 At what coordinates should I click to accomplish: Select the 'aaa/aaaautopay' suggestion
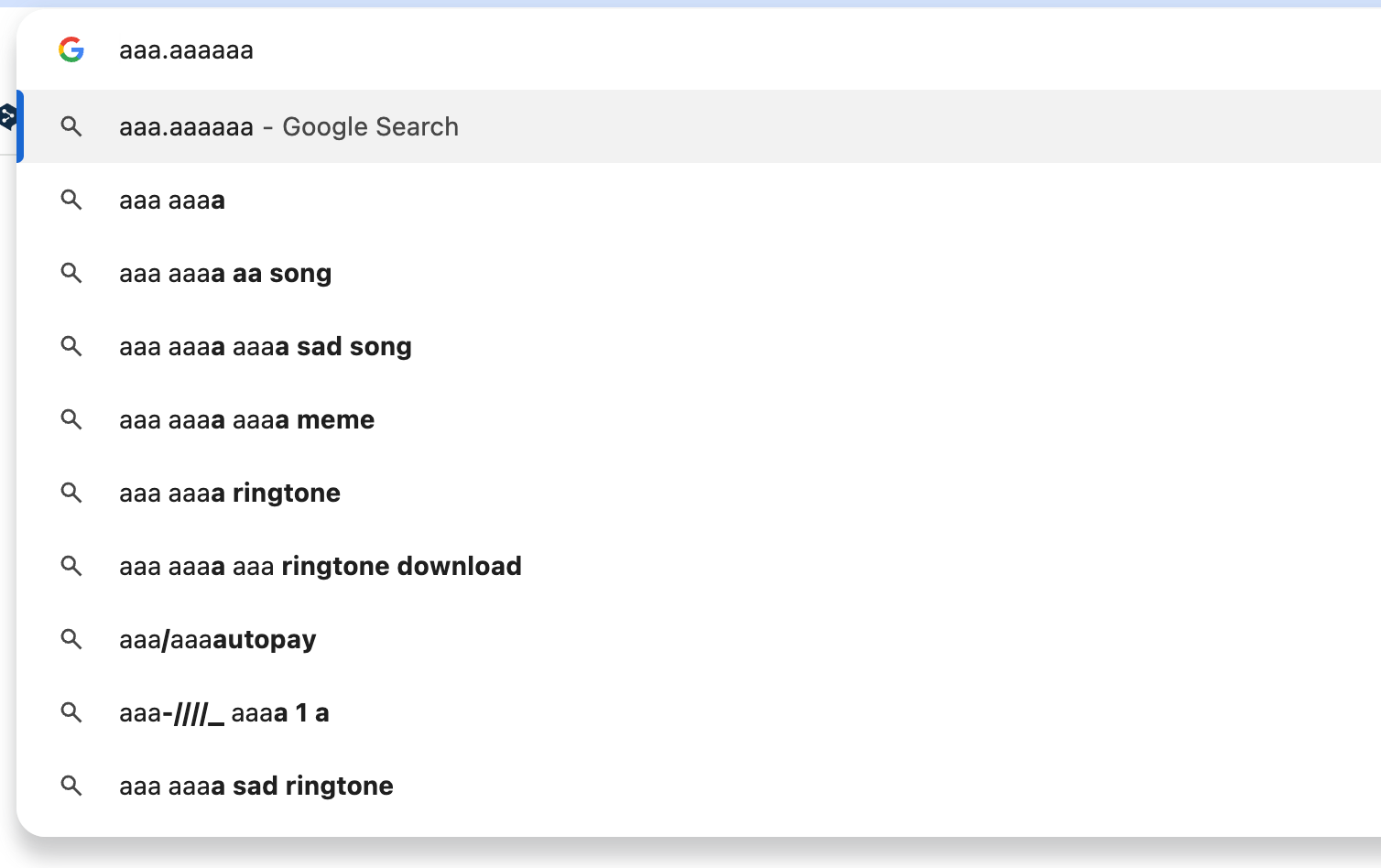tap(218, 639)
